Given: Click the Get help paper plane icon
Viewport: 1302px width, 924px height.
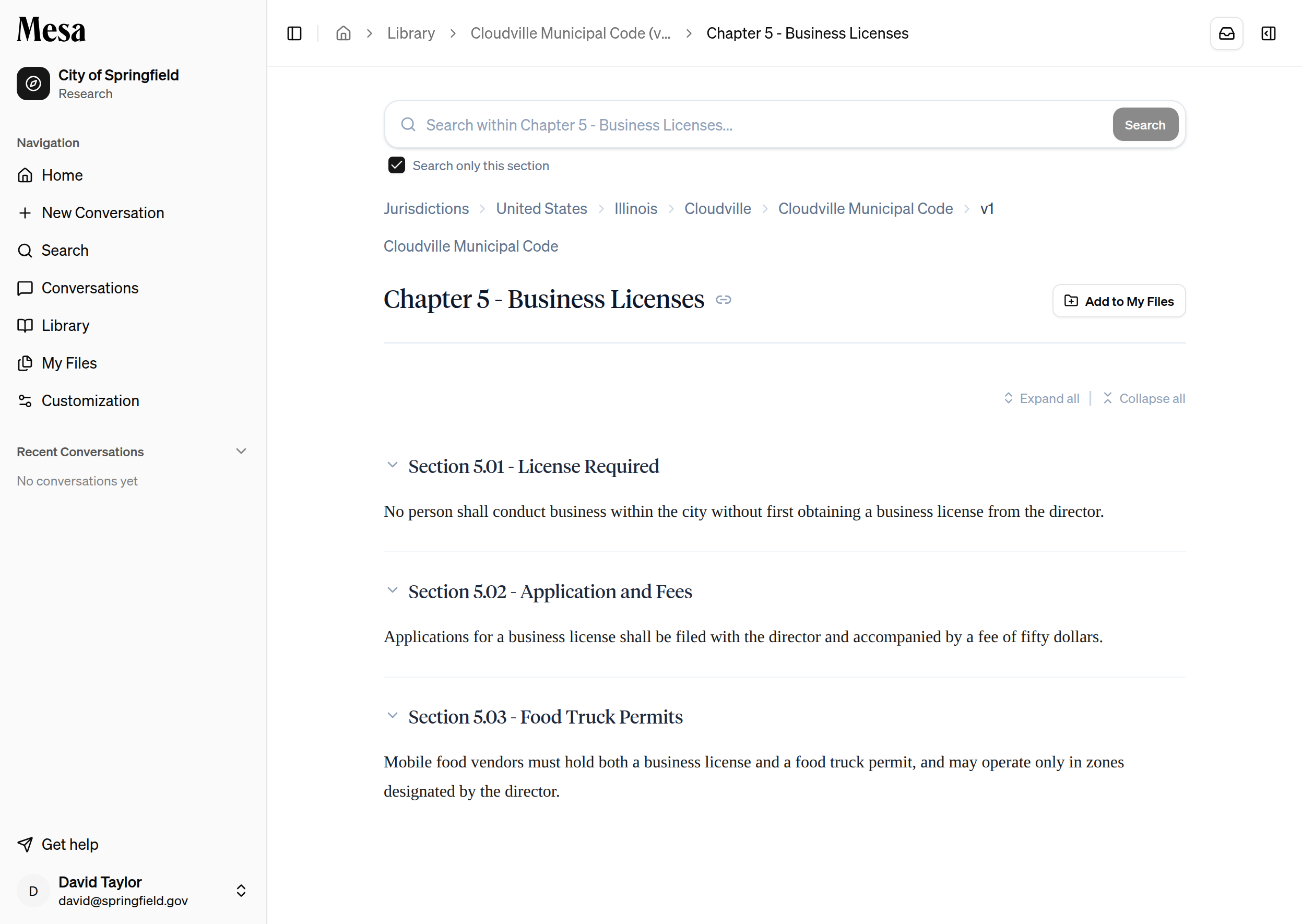Looking at the screenshot, I should (x=25, y=844).
